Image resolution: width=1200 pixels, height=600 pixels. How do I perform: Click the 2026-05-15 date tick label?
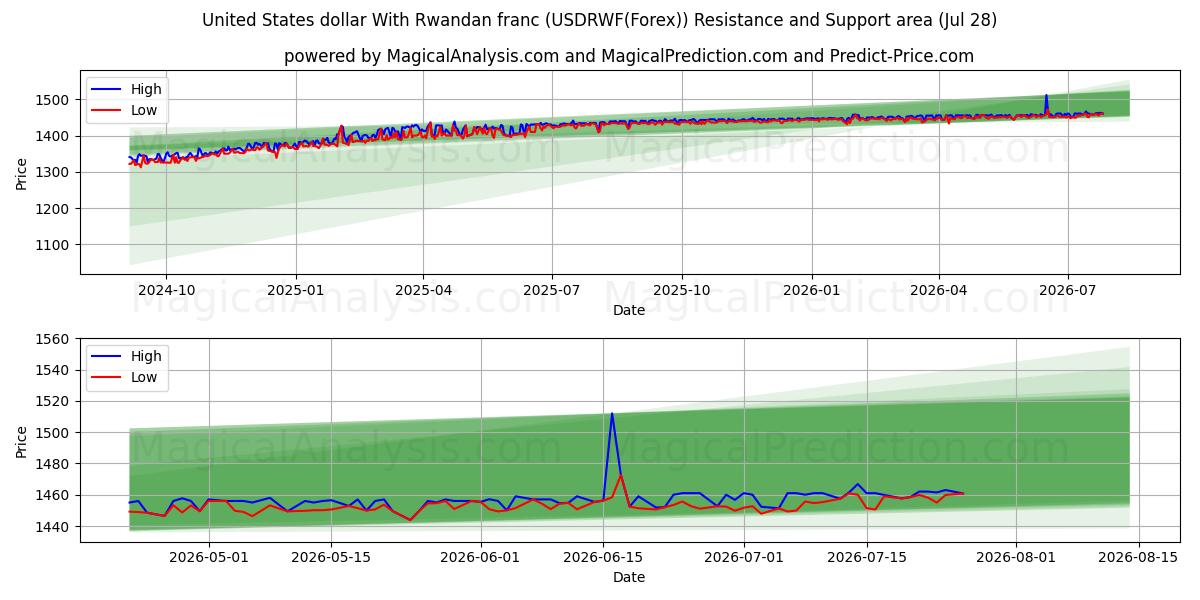pos(331,558)
